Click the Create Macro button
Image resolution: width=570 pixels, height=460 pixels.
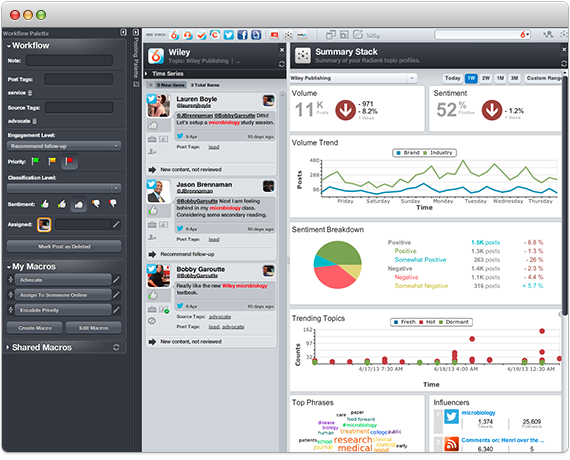[35, 328]
